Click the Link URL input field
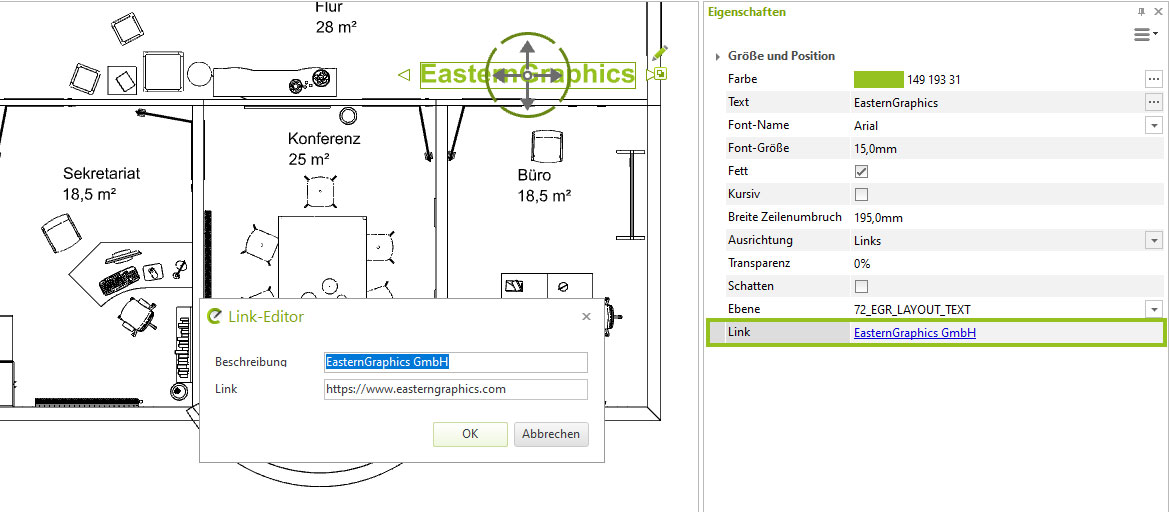The width and height of the screenshot is (1170, 512). (456, 389)
